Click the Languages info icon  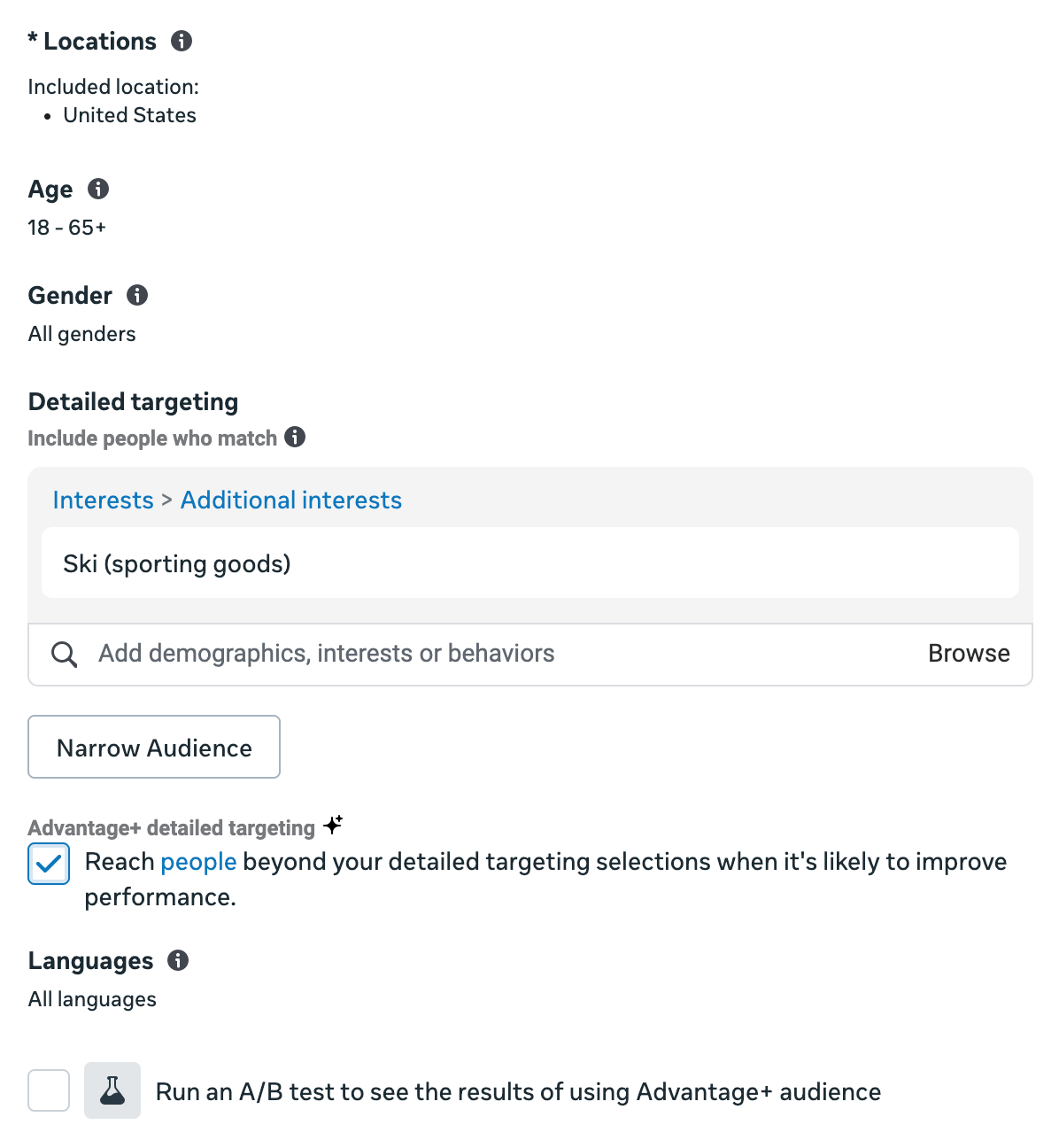click(177, 960)
